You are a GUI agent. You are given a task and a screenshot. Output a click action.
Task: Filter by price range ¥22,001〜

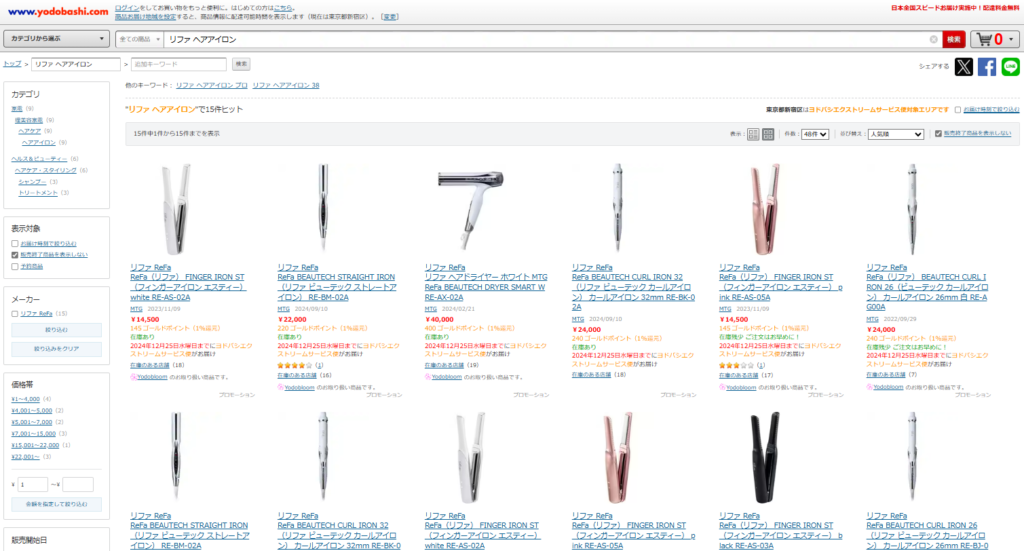(x=25, y=457)
